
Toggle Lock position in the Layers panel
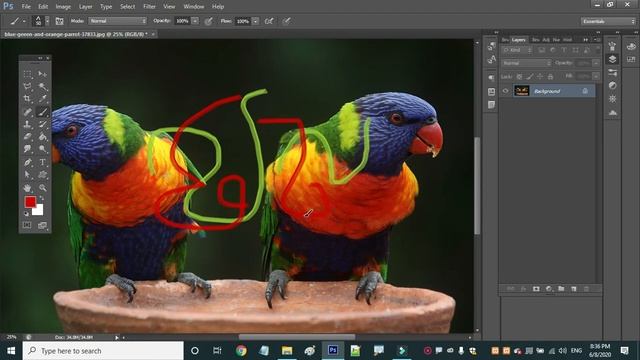[x=540, y=76]
